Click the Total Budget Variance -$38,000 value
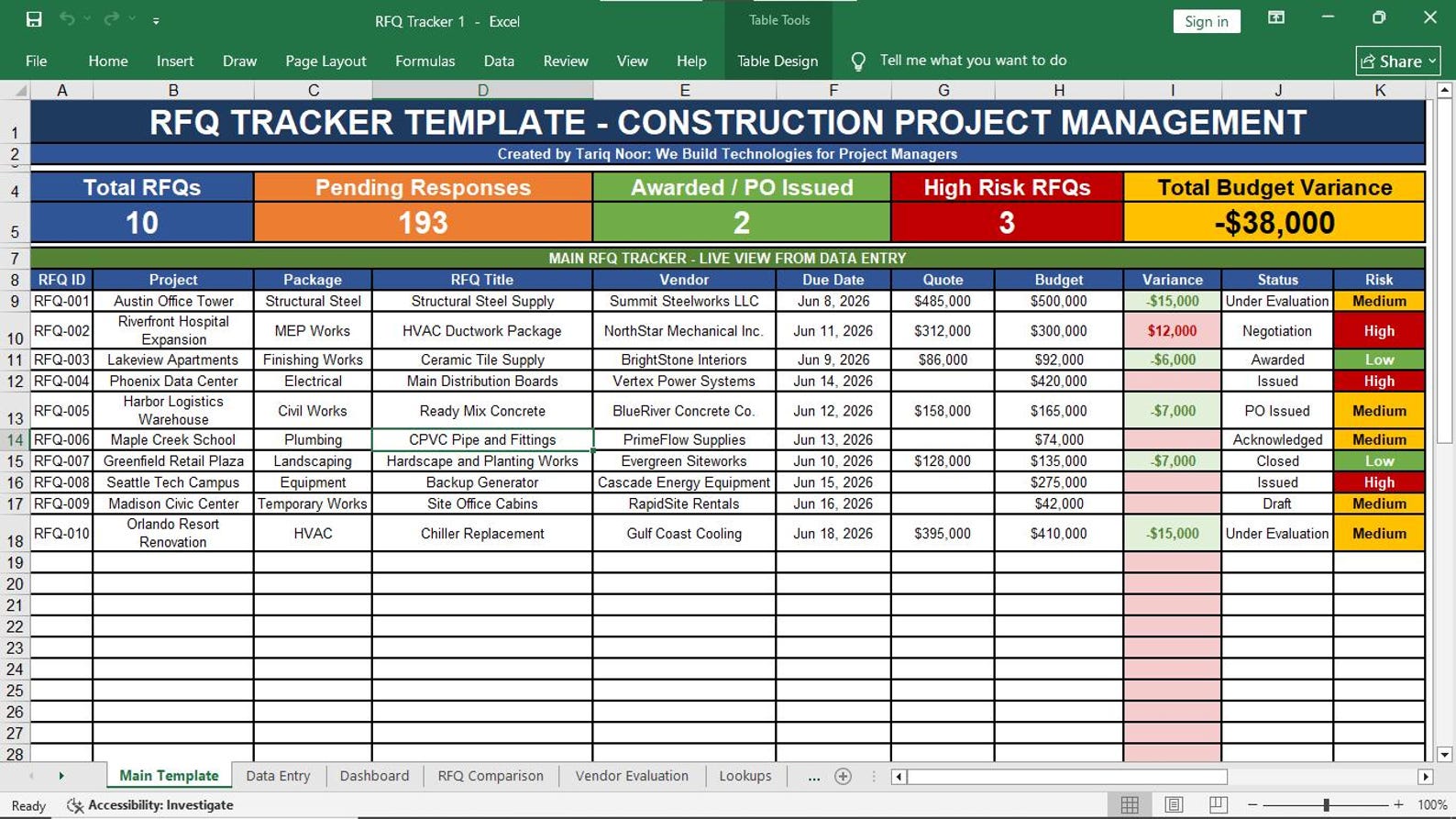The width and height of the screenshot is (1456, 819). [1274, 223]
